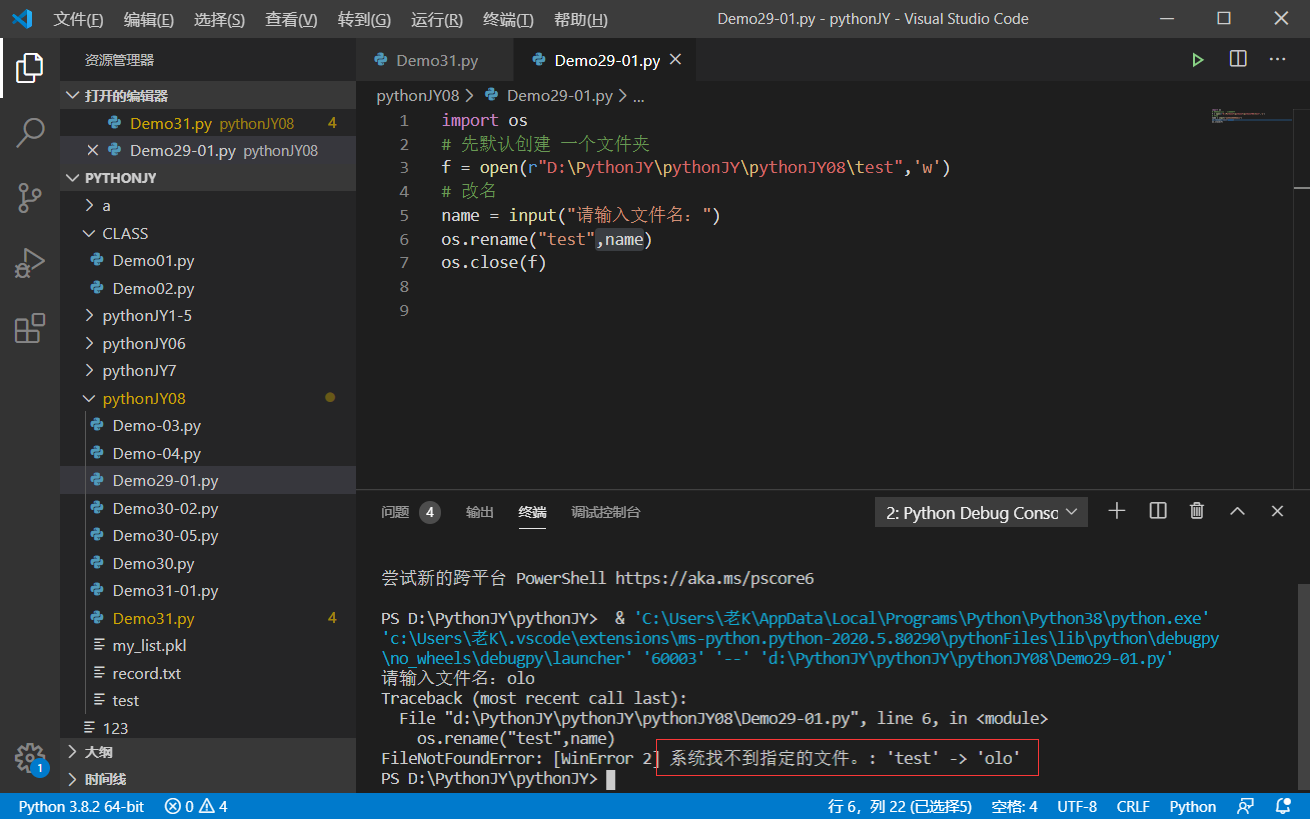Click Python 3.8.2 64-bit interpreter selector
This screenshot has width=1310, height=819.
[81, 806]
